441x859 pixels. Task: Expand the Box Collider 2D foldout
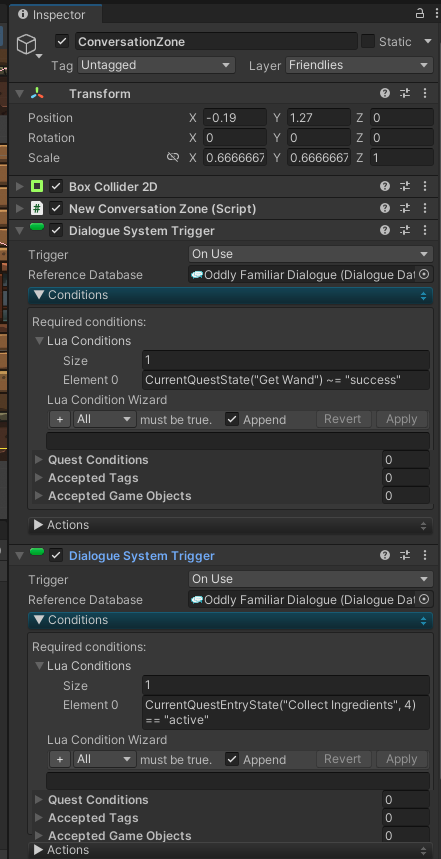[20, 187]
